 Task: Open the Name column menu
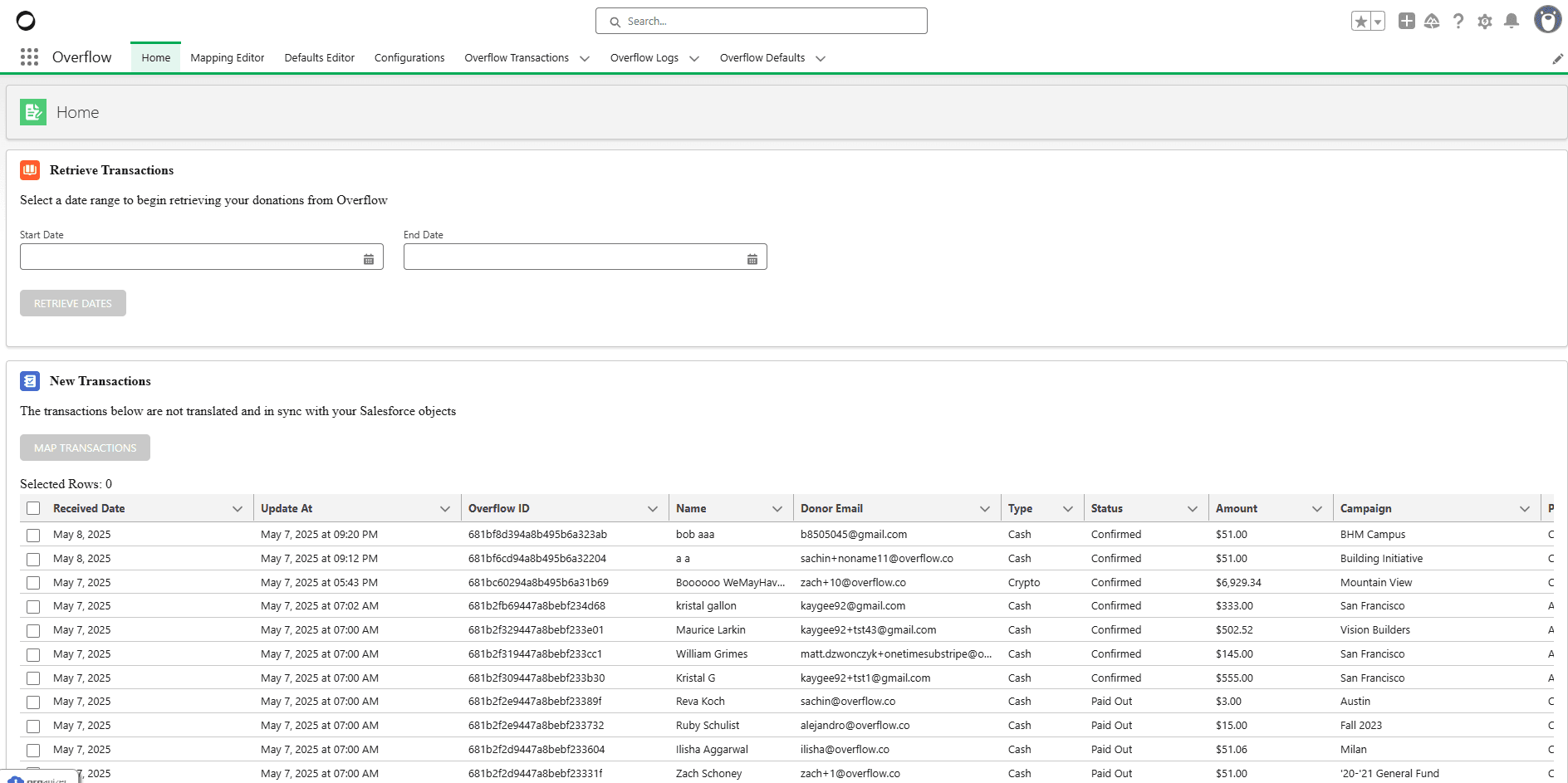pyautogui.click(x=777, y=509)
